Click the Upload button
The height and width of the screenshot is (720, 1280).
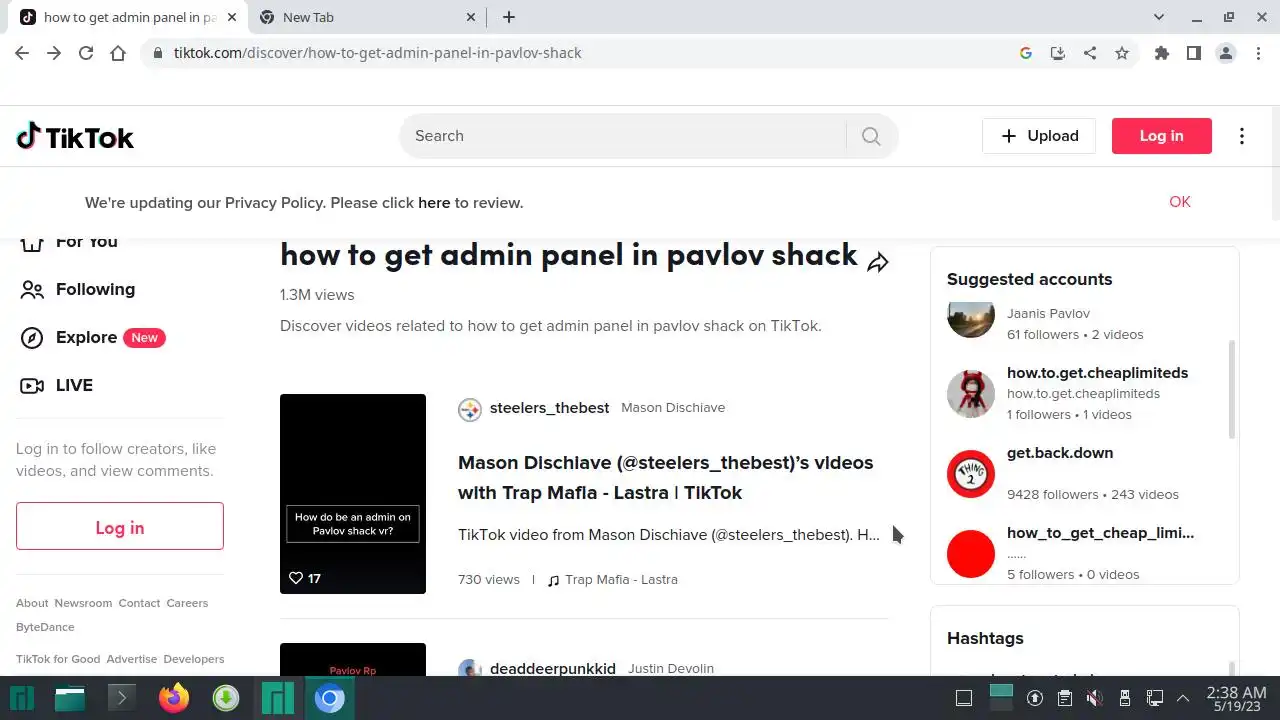click(x=1039, y=136)
